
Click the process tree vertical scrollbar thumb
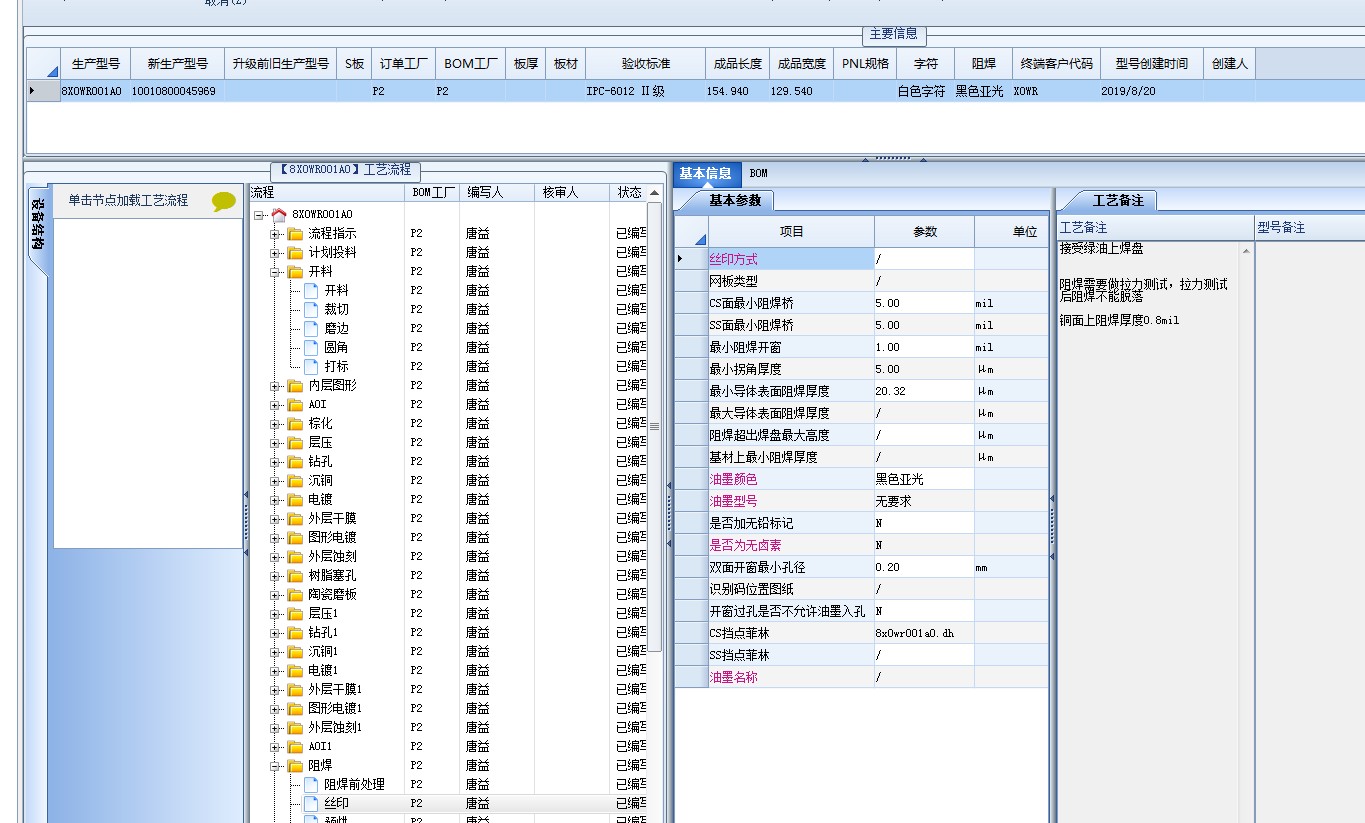654,427
